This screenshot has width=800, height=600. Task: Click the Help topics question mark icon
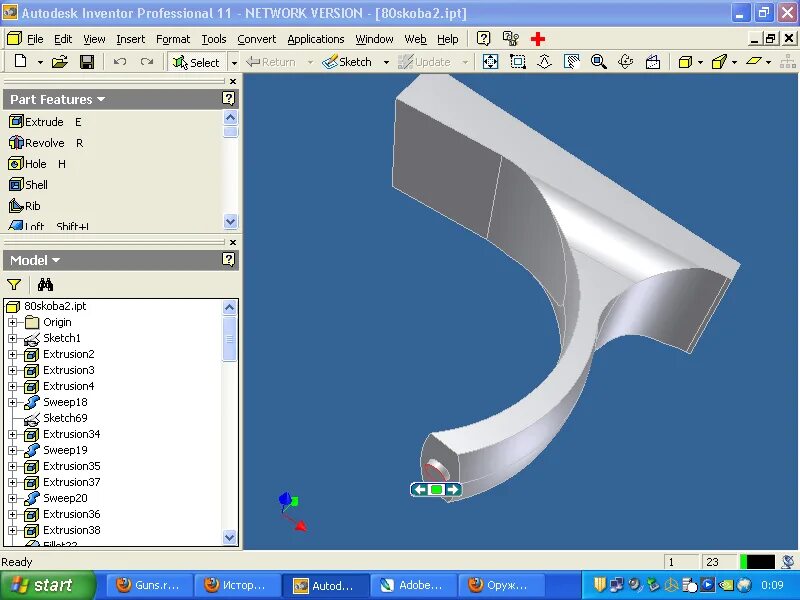(483, 39)
